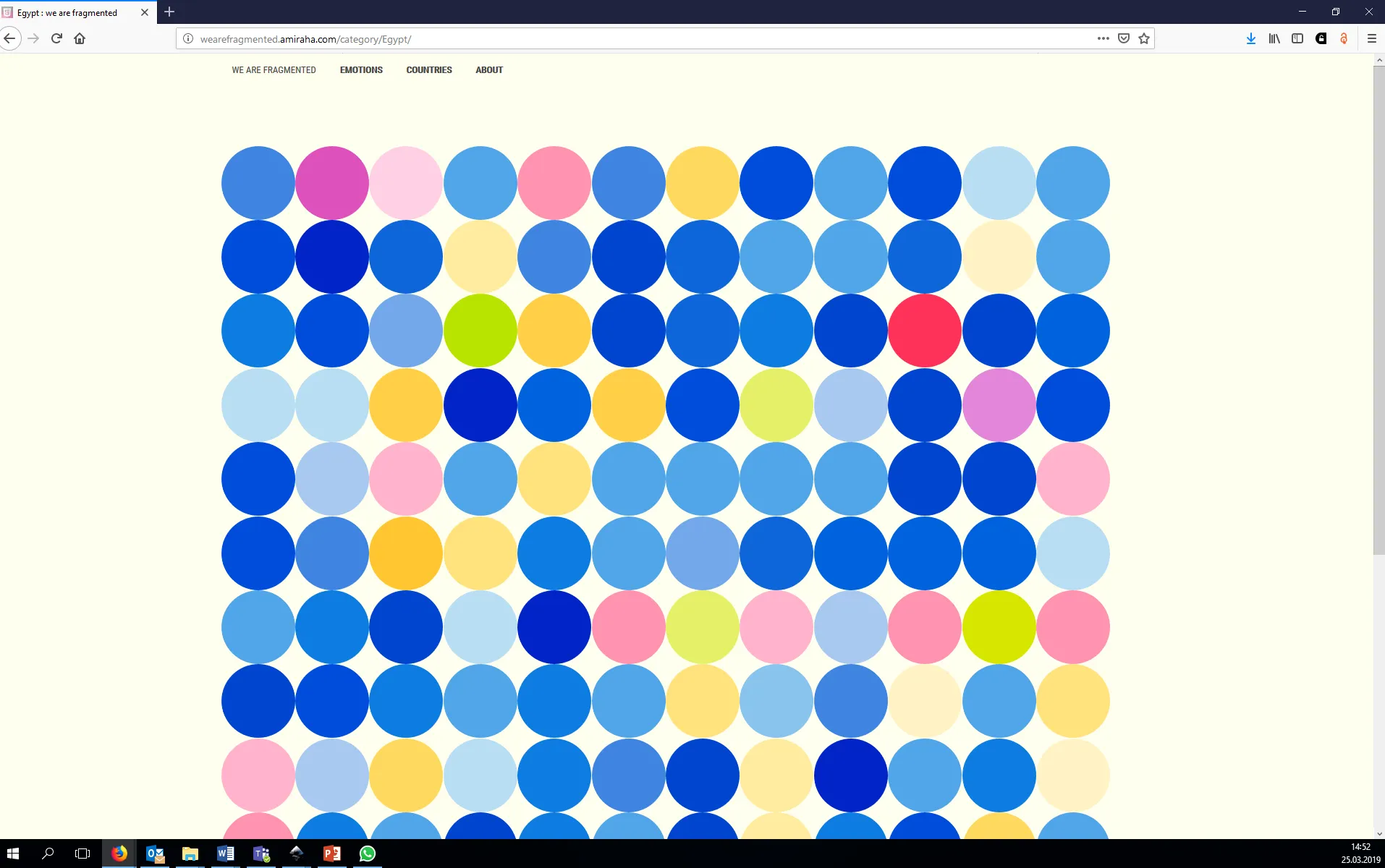Open the page actions three-dot menu
This screenshot has width=1385, height=868.
click(x=1103, y=38)
